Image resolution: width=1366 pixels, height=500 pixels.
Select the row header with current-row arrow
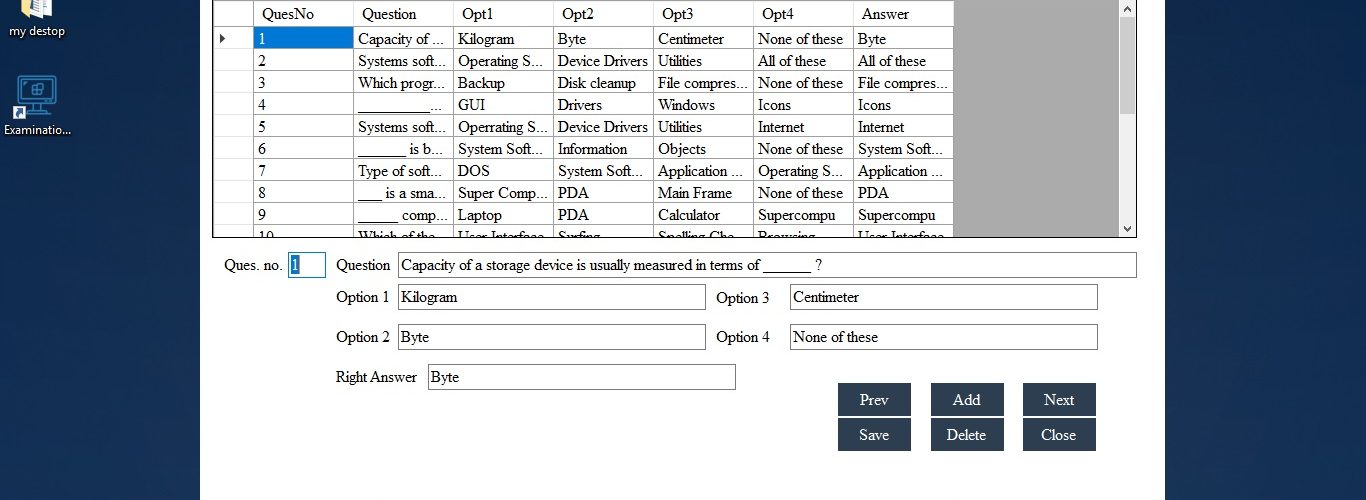pyautogui.click(x=233, y=39)
